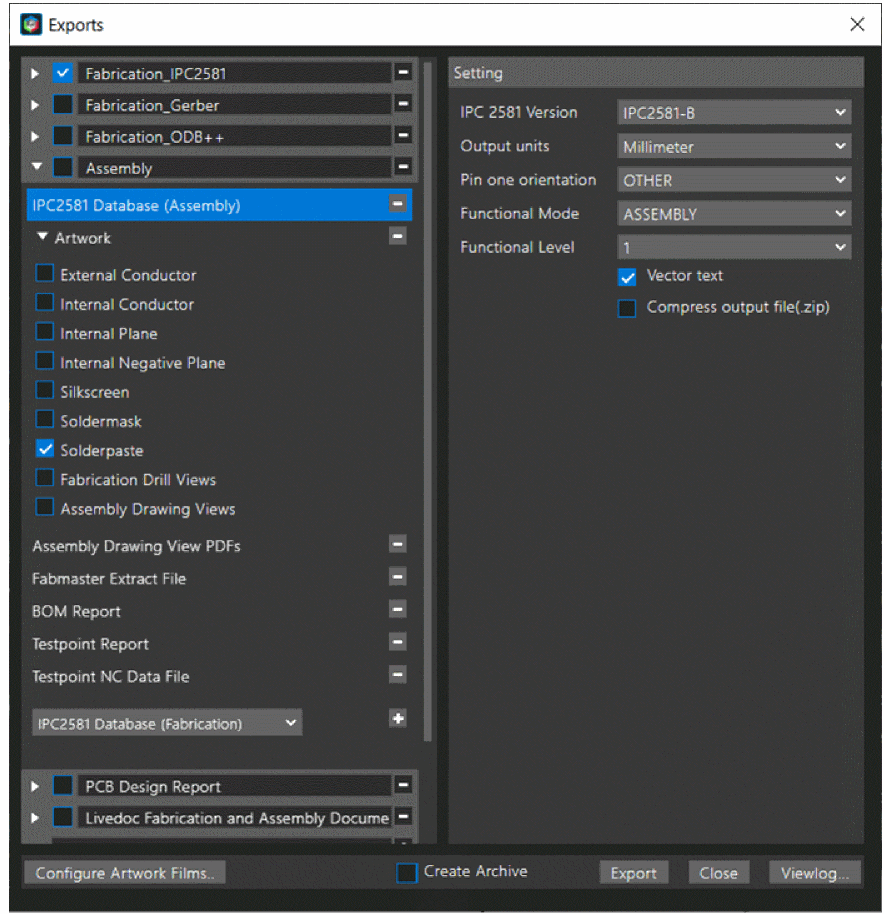Viewport: 884px width, 914px height.
Task: Expand PCB Design Report group arrow
Action: (35, 786)
